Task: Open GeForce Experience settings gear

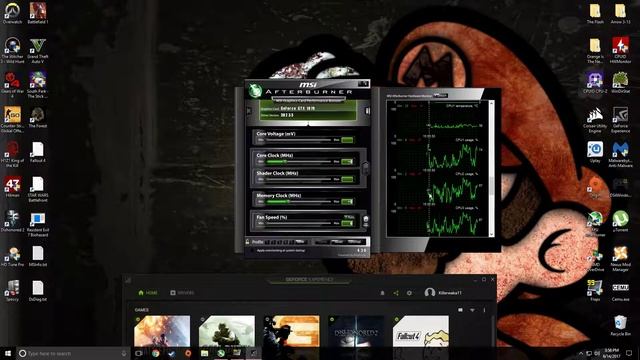Action: coord(409,293)
